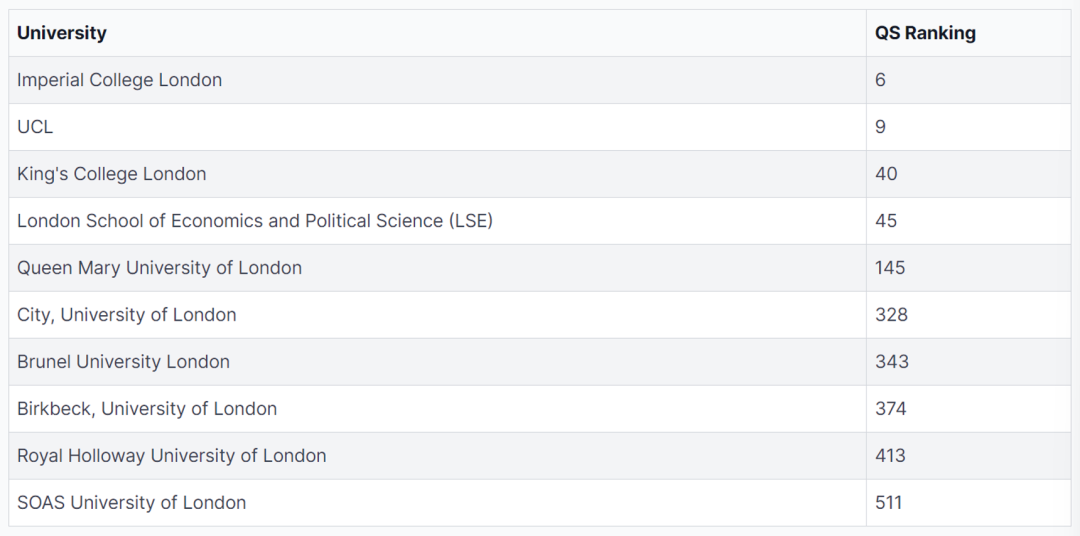The height and width of the screenshot is (536, 1080).
Task: Click the ranking value 328
Action: click(892, 314)
